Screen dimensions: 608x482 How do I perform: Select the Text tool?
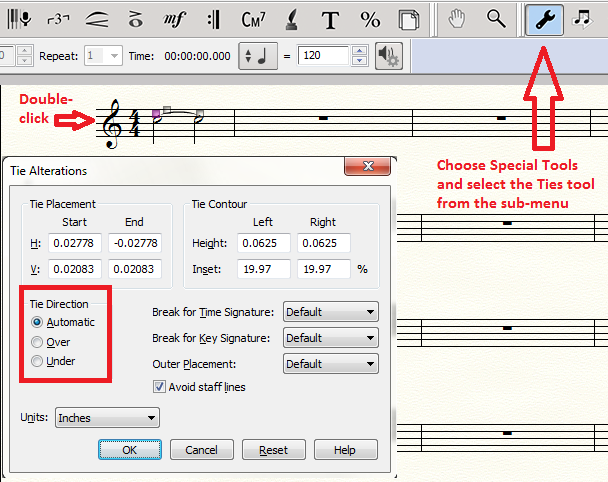(330, 19)
